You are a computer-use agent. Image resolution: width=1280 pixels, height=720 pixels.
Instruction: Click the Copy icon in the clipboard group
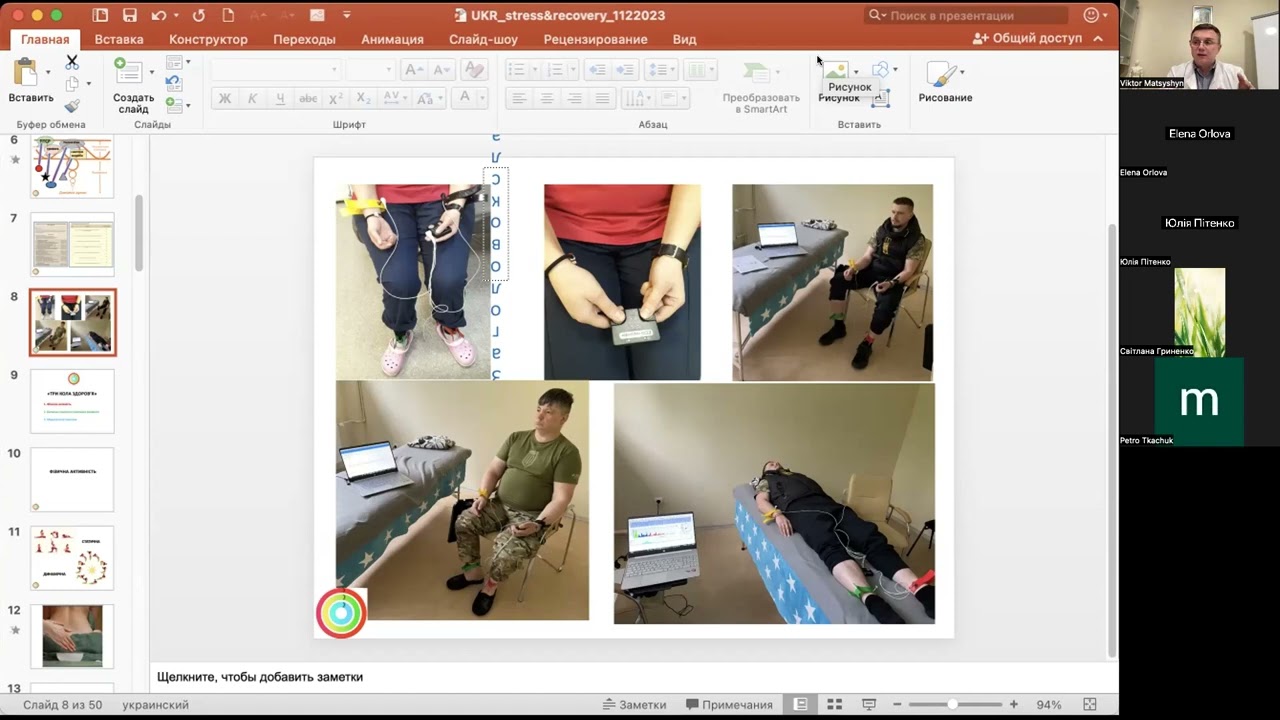72,84
